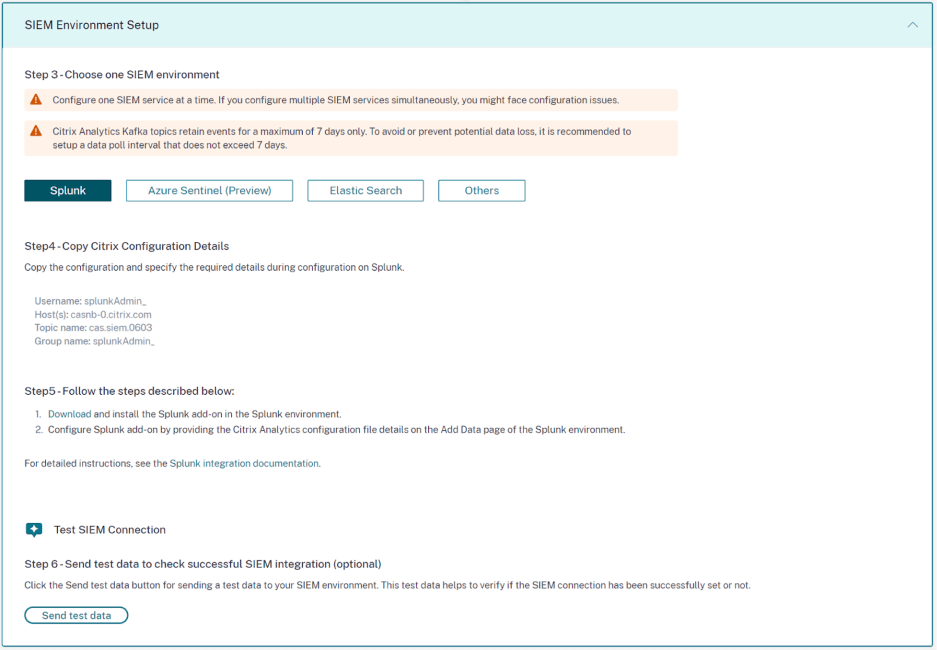Click the 'Step4 - Copy Citrix Configuration Details' heading

pos(126,246)
